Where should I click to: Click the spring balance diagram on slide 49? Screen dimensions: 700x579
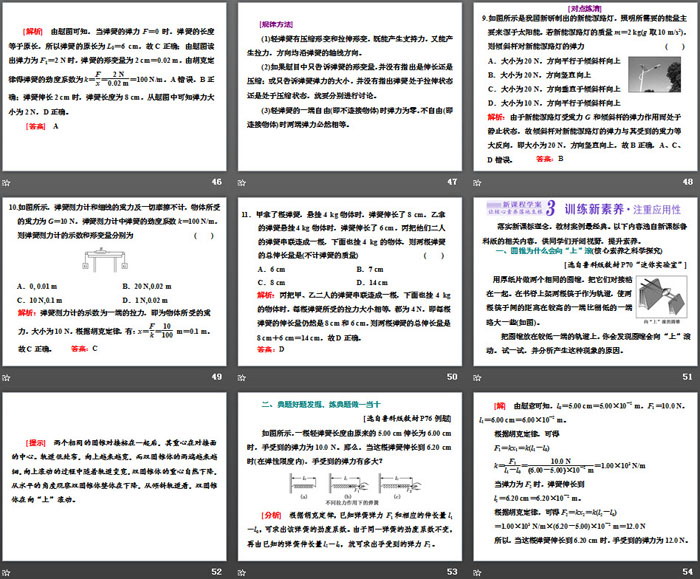pyautogui.click(x=105, y=260)
